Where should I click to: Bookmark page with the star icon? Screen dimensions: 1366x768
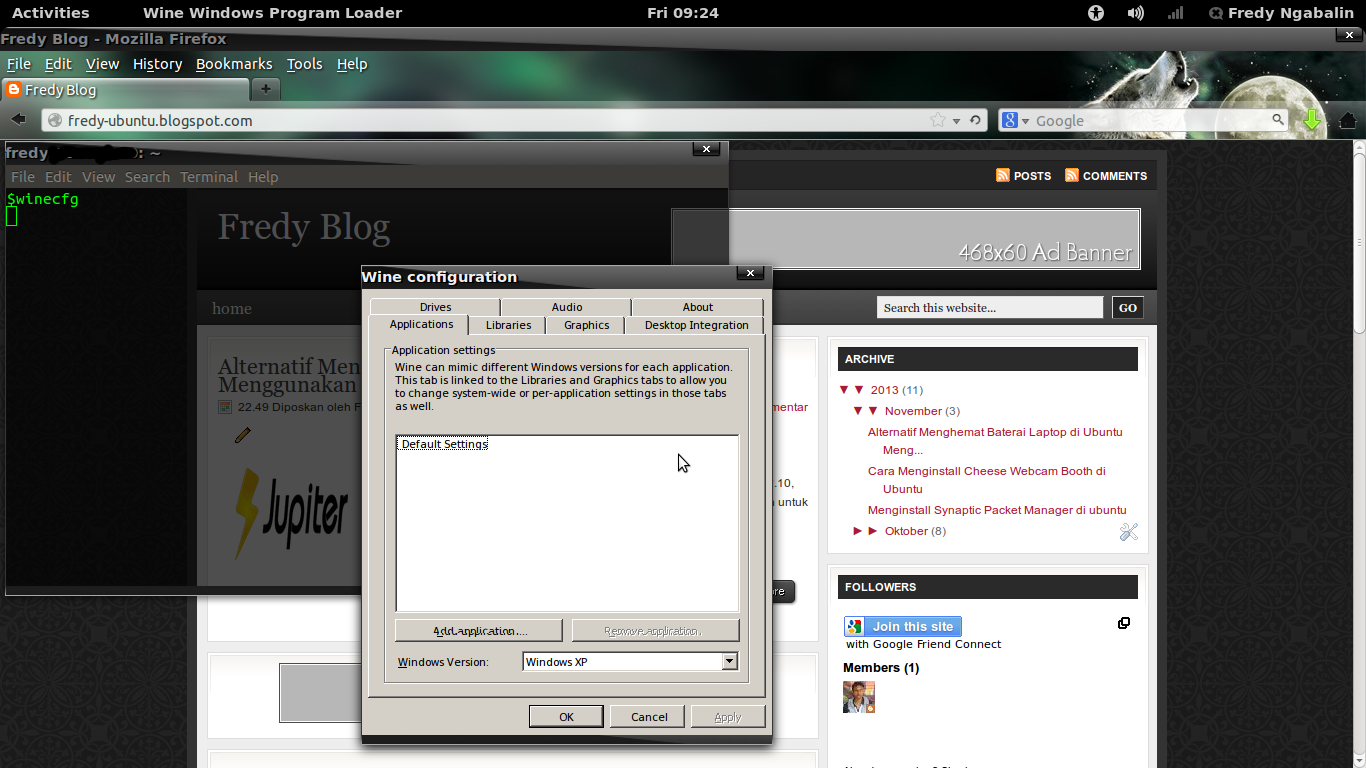point(938,120)
